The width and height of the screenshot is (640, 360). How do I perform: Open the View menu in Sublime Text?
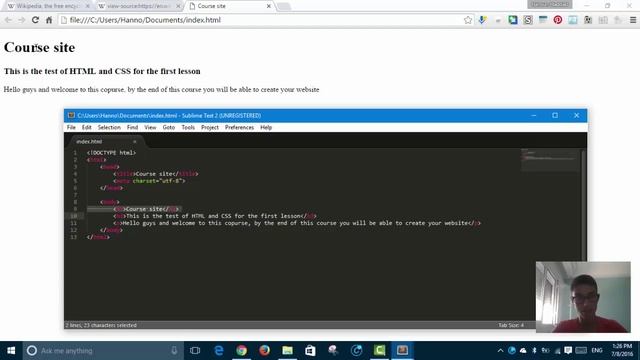pyautogui.click(x=150, y=127)
